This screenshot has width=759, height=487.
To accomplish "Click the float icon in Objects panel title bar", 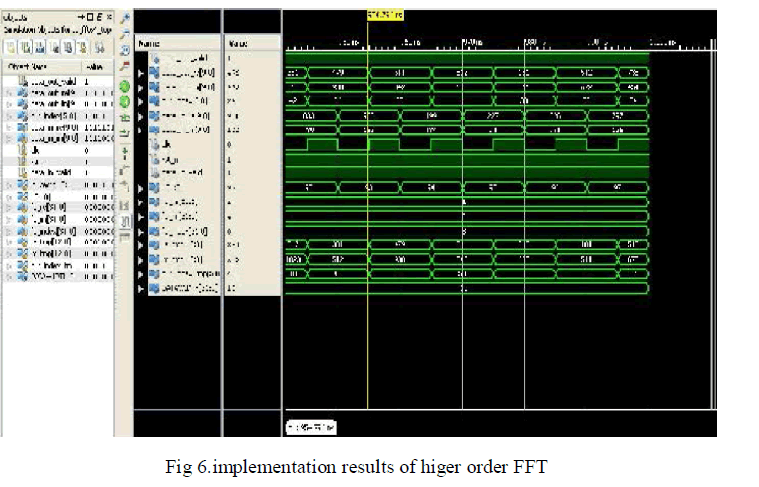I will click(x=92, y=19).
